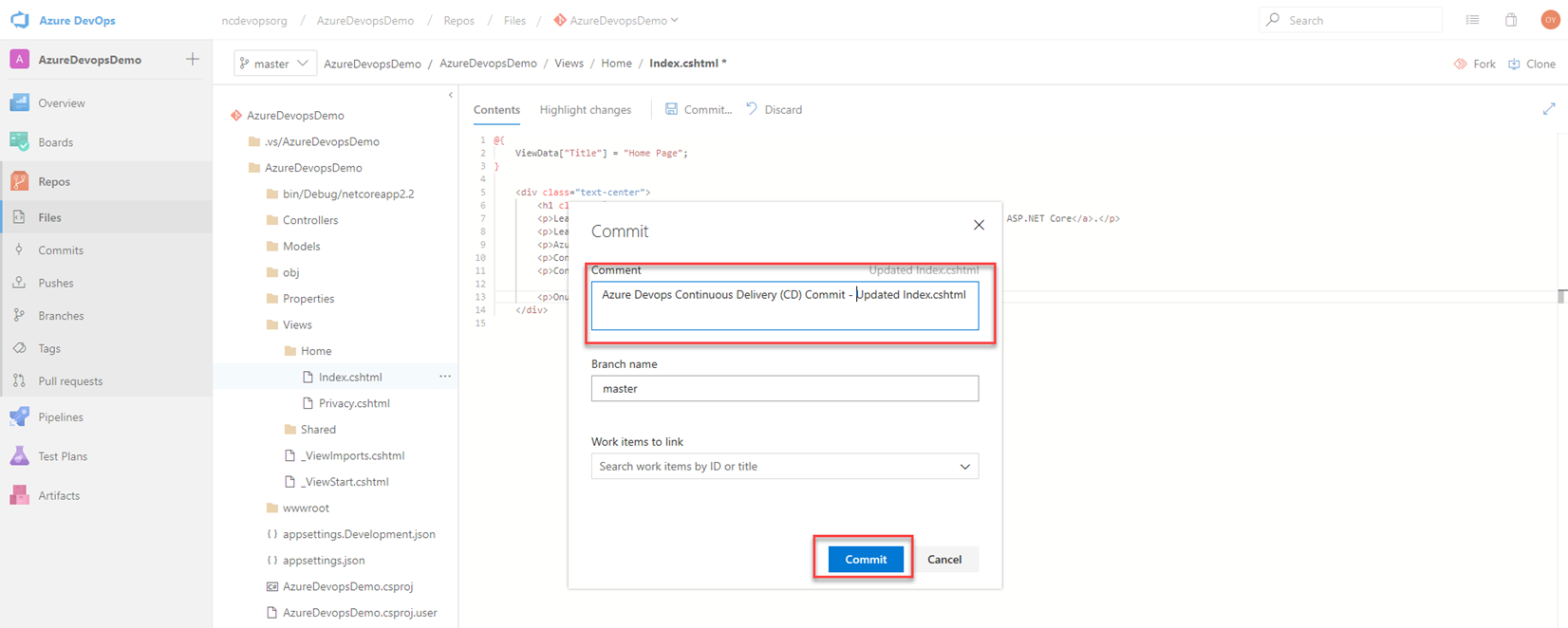Click the Files icon in Repos
The height and width of the screenshot is (628, 1568).
coord(19,217)
